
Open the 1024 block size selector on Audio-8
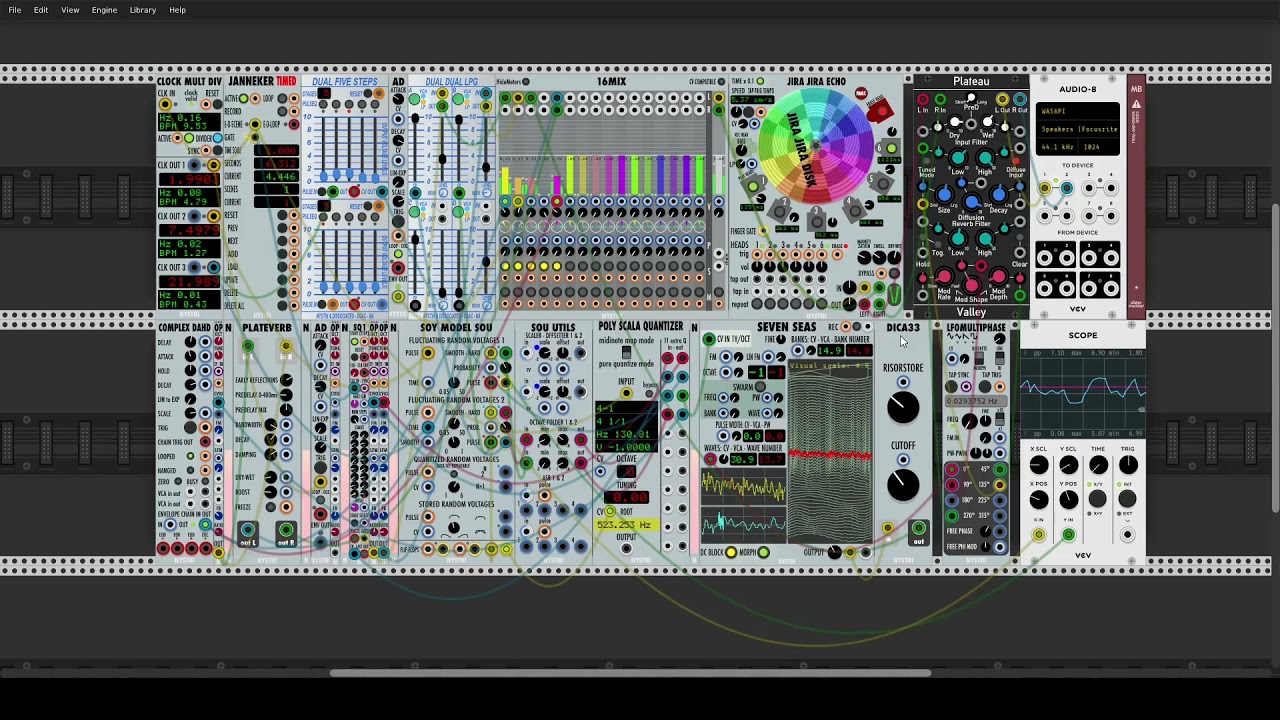tap(1099, 147)
